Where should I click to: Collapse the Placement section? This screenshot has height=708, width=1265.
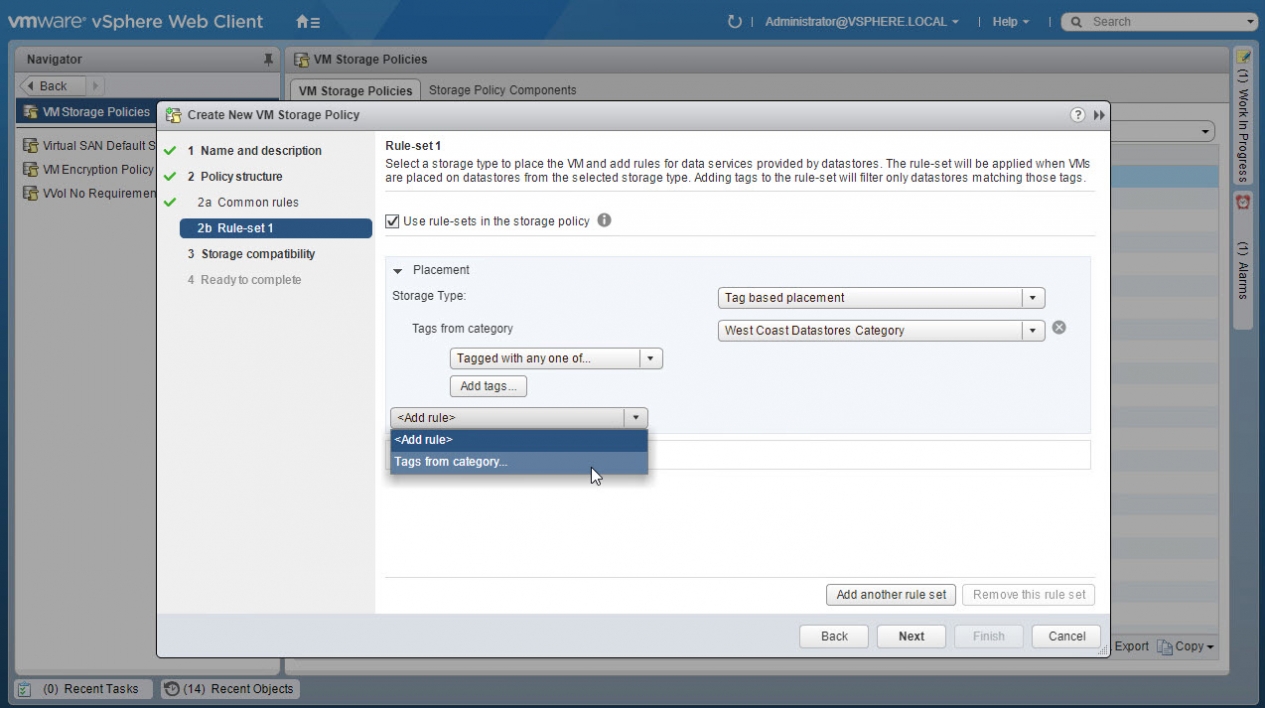tap(397, 270)
